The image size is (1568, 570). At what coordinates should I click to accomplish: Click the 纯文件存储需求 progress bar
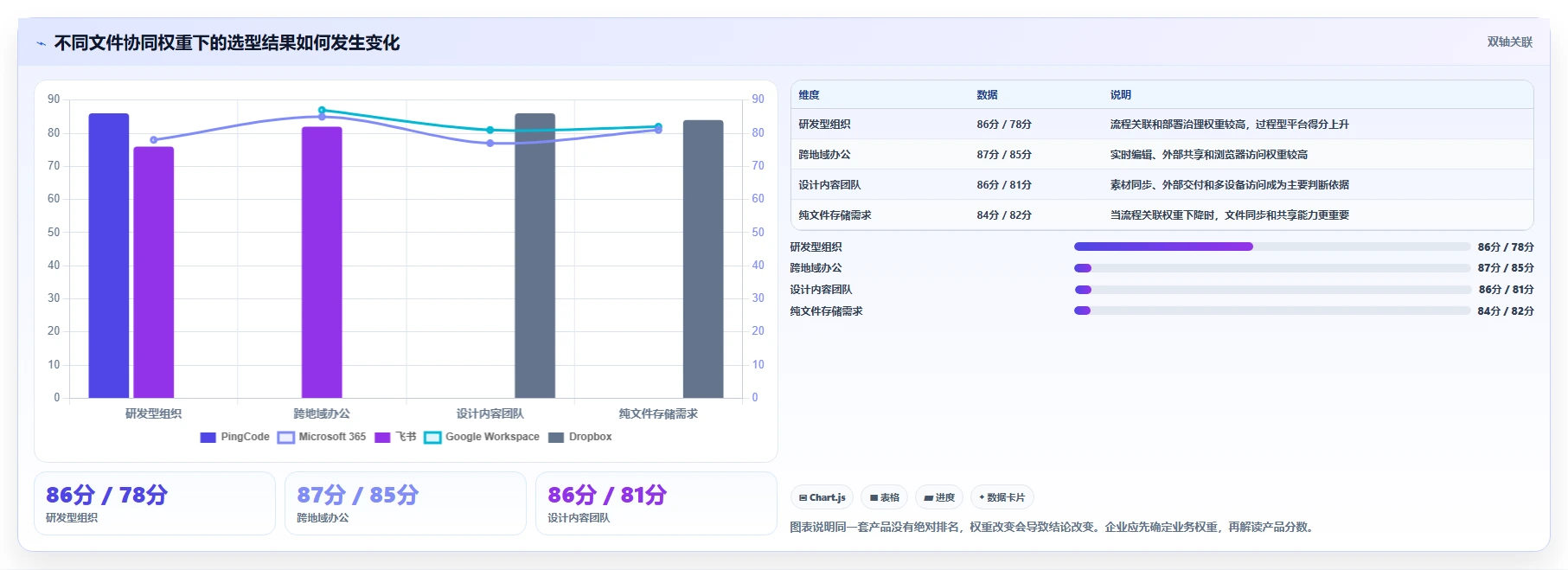(1272, 311)
